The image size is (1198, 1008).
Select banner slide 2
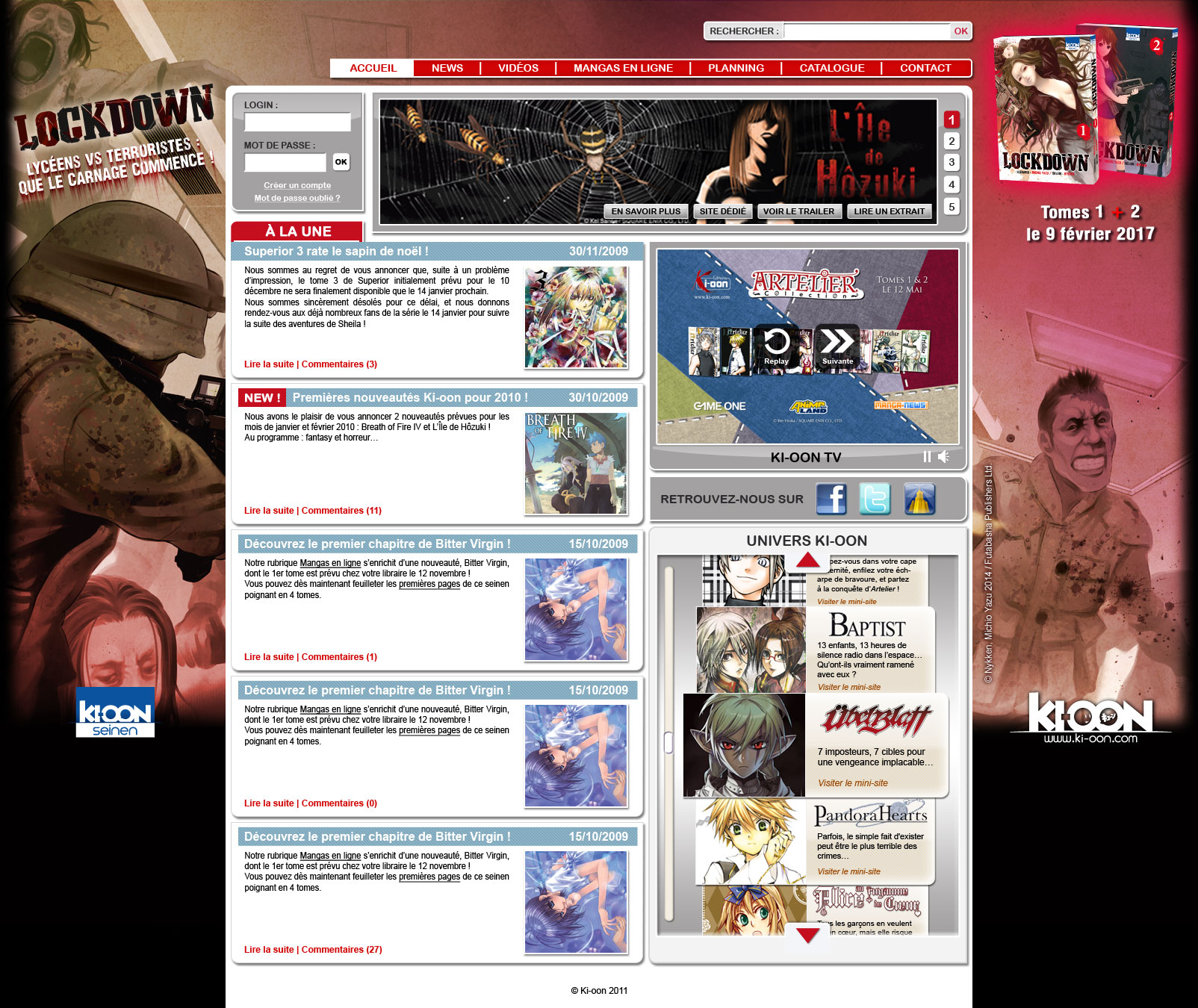pos(952,141)
